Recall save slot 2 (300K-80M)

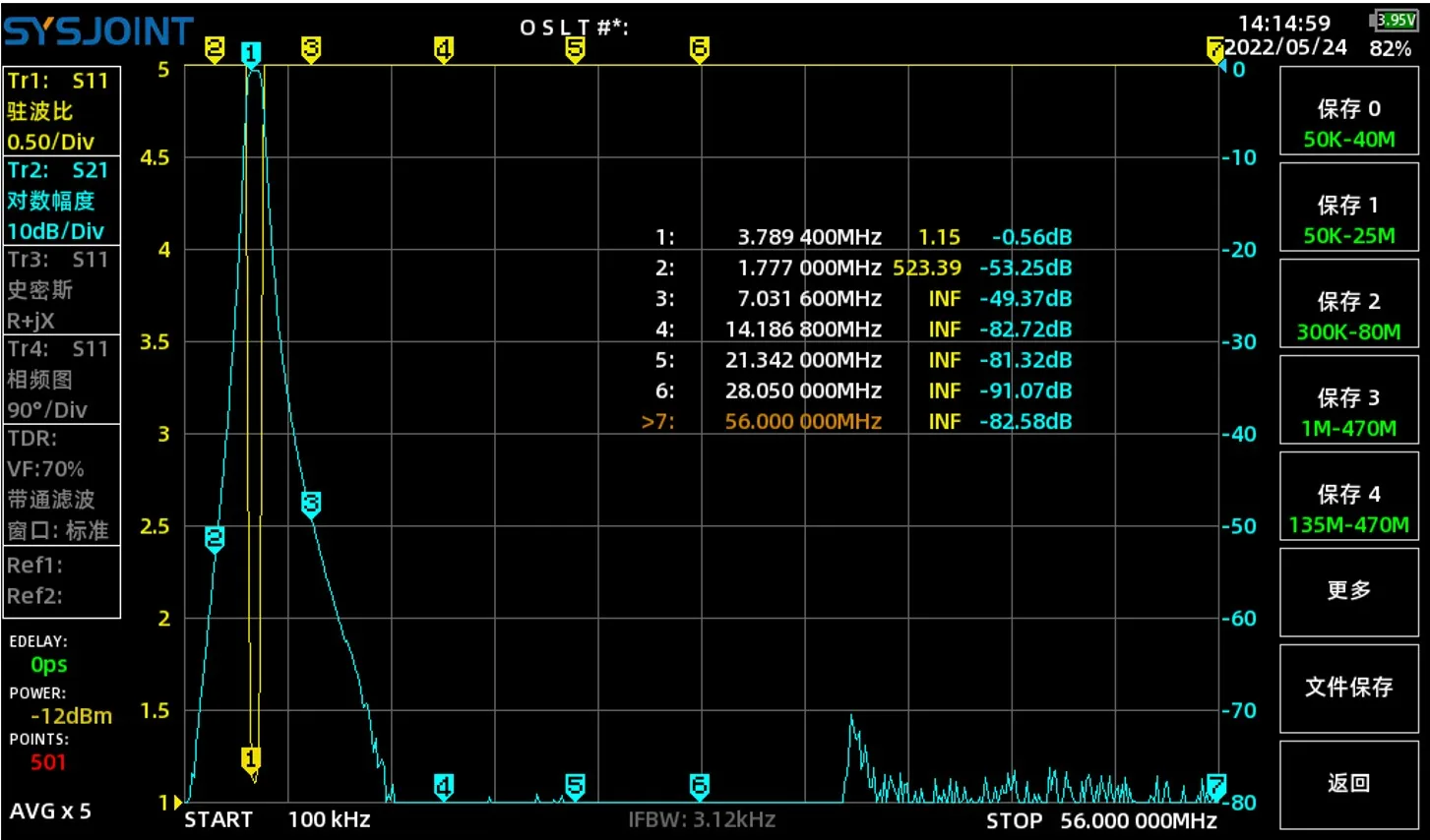click(x=1348, y=316)
